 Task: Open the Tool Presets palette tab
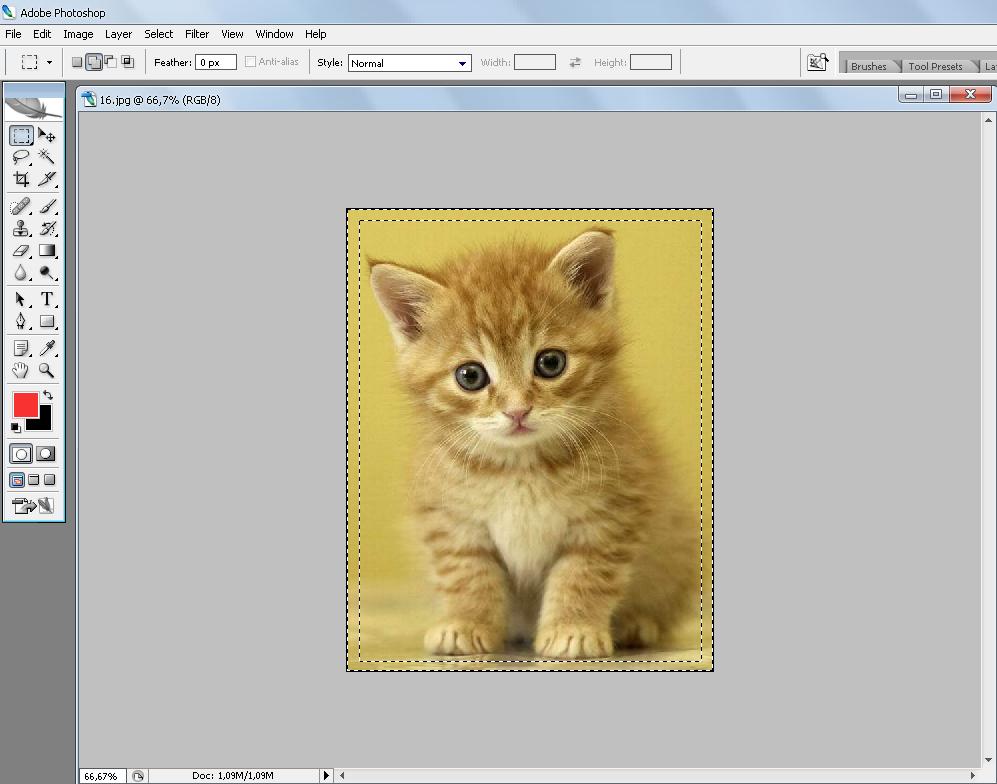(x=935, y=66)
